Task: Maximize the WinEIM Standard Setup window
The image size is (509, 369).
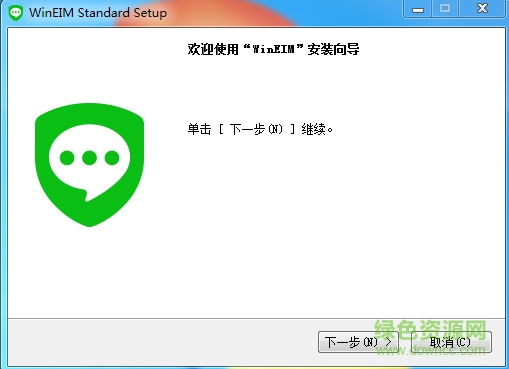Action: point(445,9)
